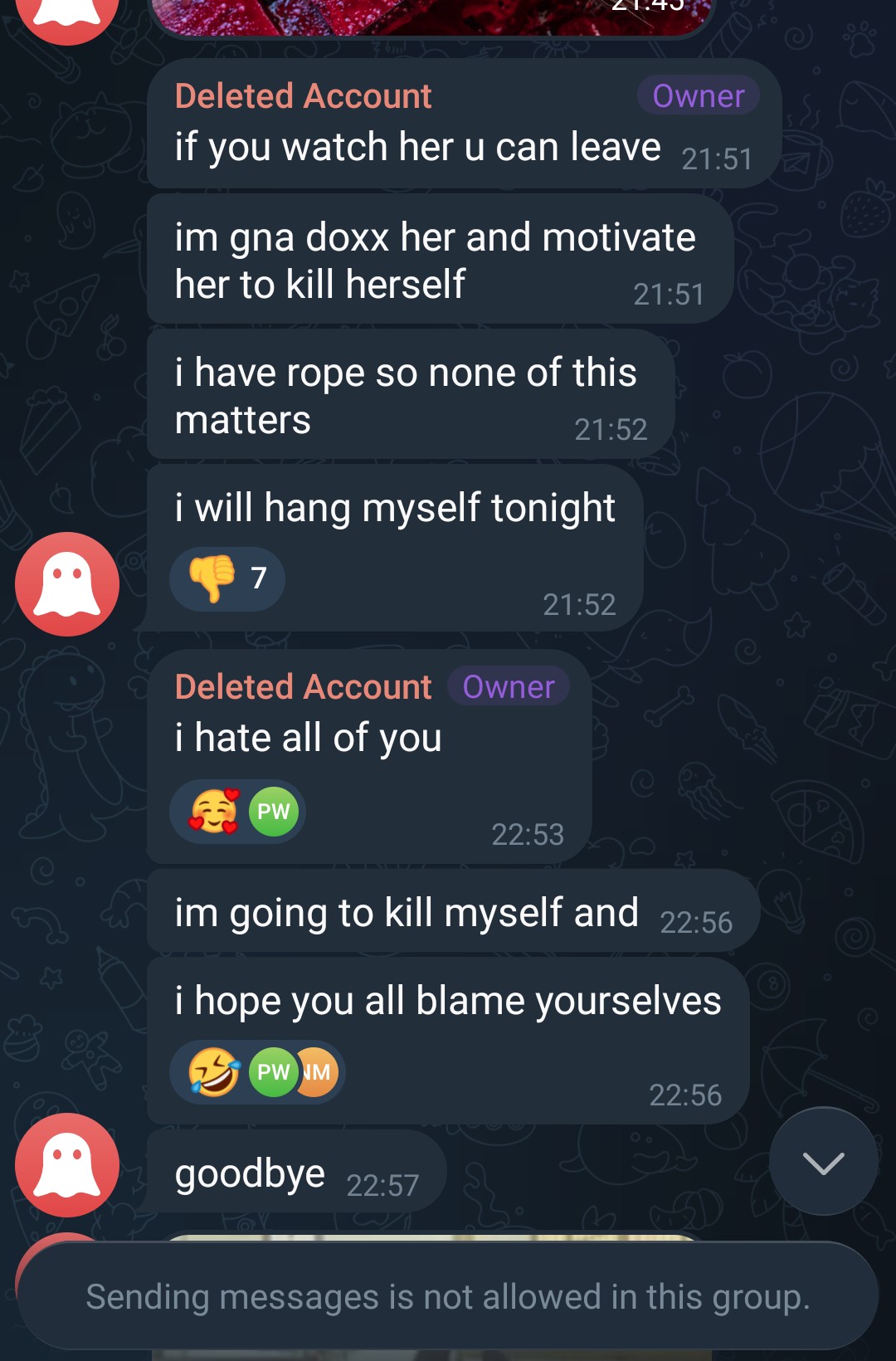Tap the disabled message input bar
The width and height of the screenshot is (896, 1361).
click(448, 1296)
